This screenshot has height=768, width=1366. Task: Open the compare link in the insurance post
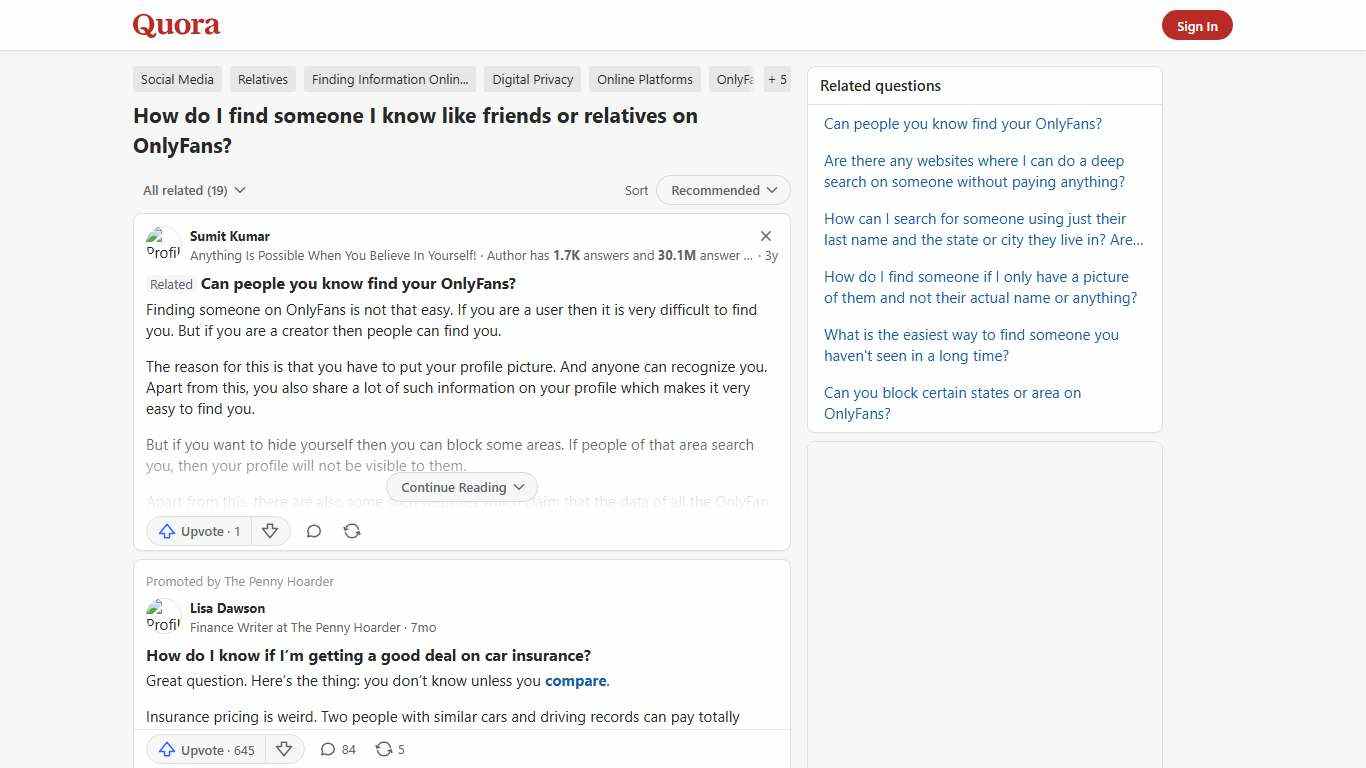click(575, 680)
